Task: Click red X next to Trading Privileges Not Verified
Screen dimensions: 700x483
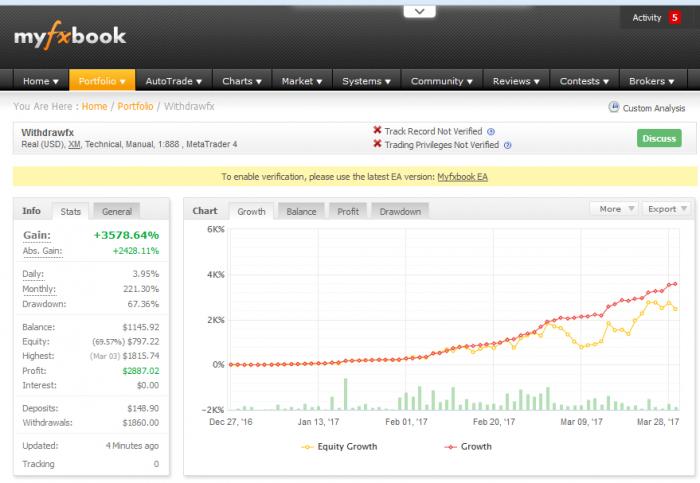Action: tap(377, 144)
